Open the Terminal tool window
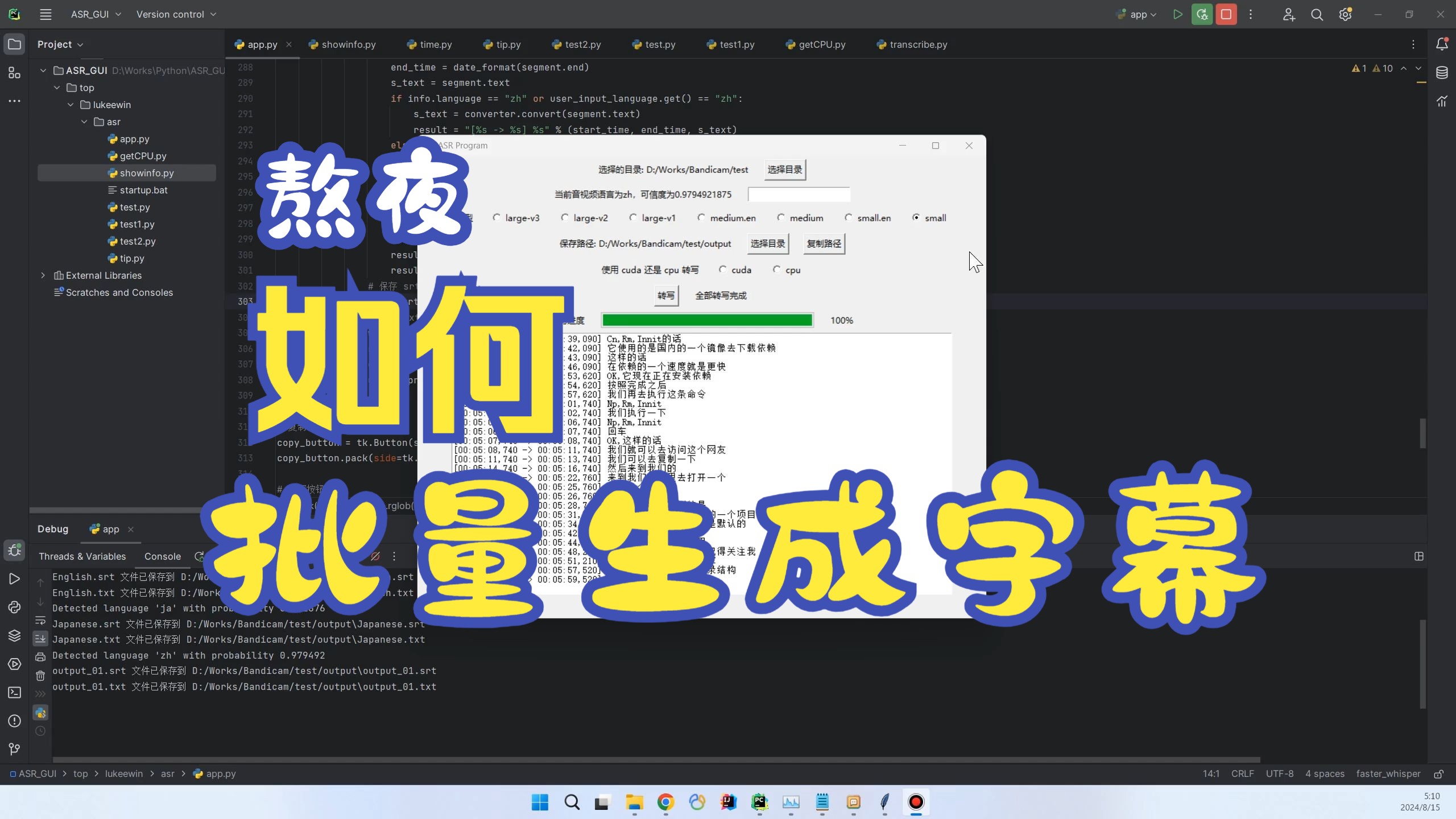Screen dimensions: 1456x819 pyautogui.click(x=14, y=692)
